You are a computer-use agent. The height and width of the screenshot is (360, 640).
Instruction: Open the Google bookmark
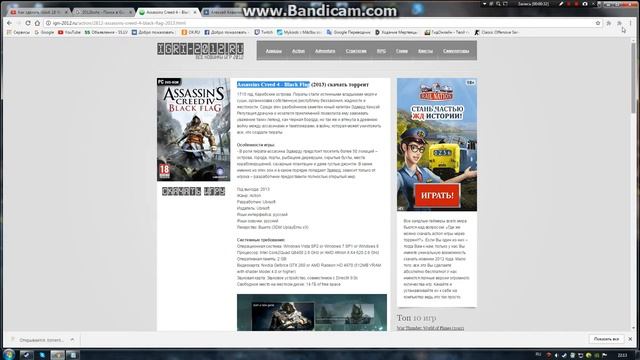pyautogui.click(x=44, y=32)
